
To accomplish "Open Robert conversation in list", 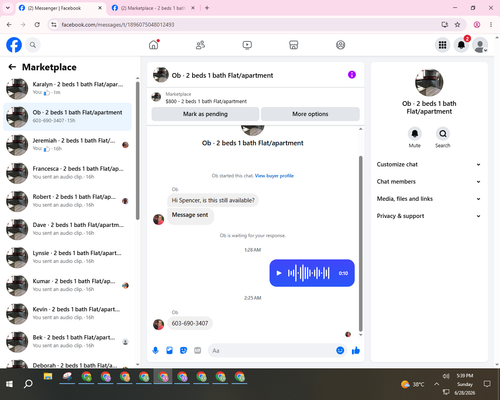I will click(67, 201).
